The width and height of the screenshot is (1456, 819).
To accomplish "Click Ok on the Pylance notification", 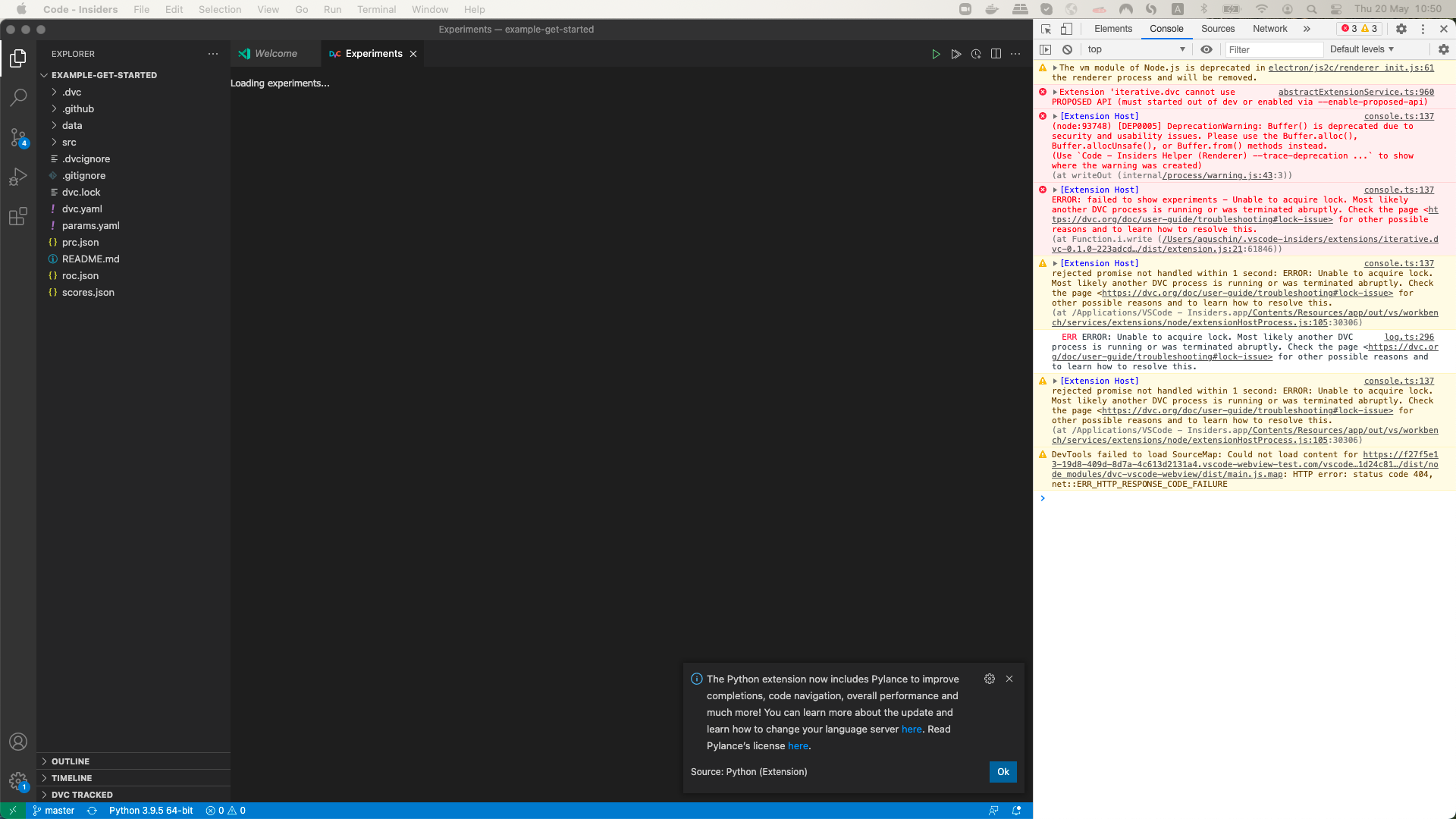I will click(x=1003, y=772).
